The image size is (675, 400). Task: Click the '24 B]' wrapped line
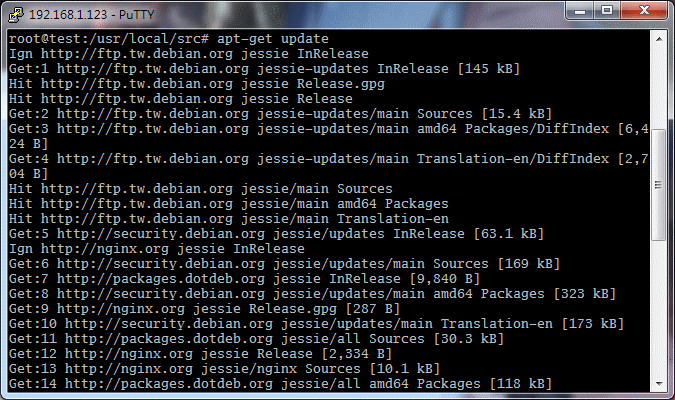coord(28,144)
